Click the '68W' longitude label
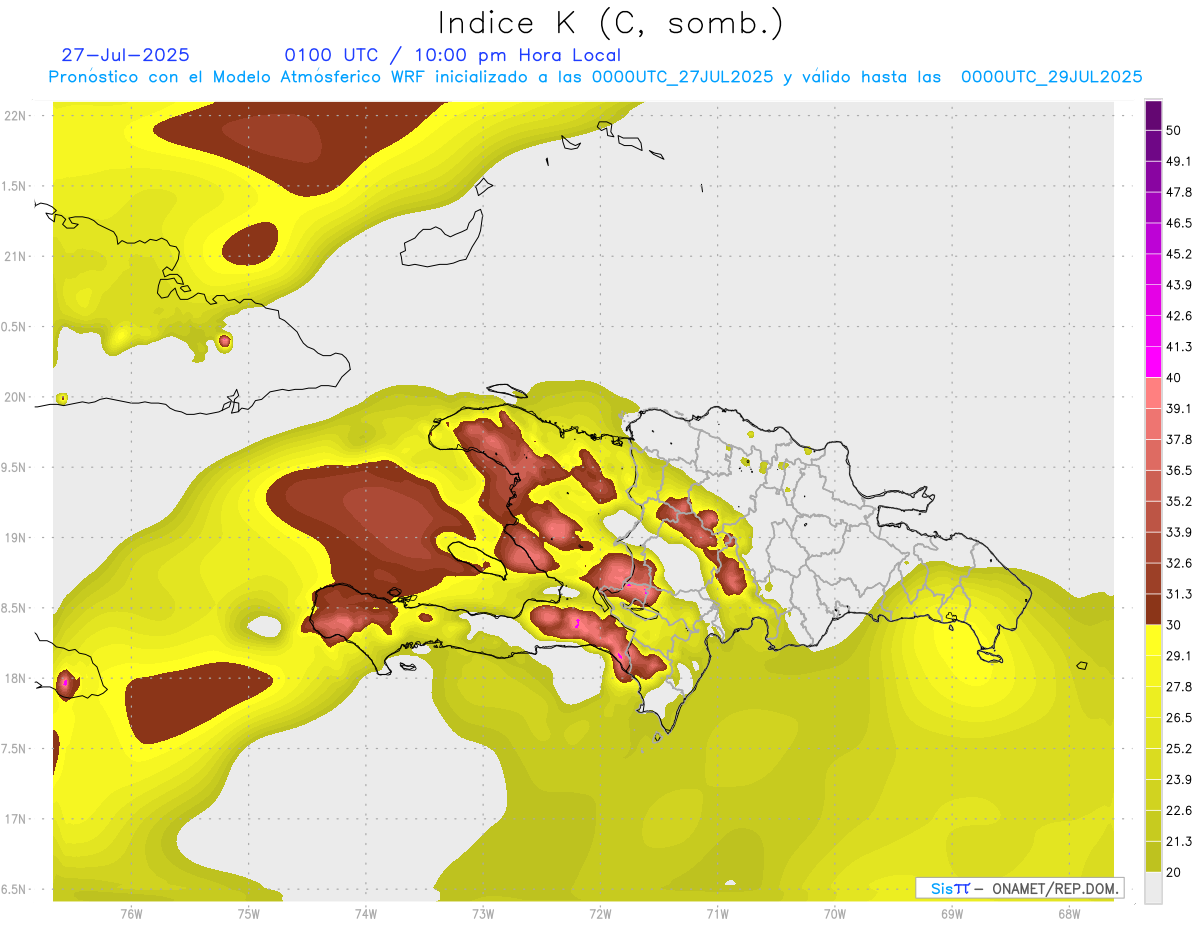The height and width of the screenshot is (927, 1200). 1068,912
